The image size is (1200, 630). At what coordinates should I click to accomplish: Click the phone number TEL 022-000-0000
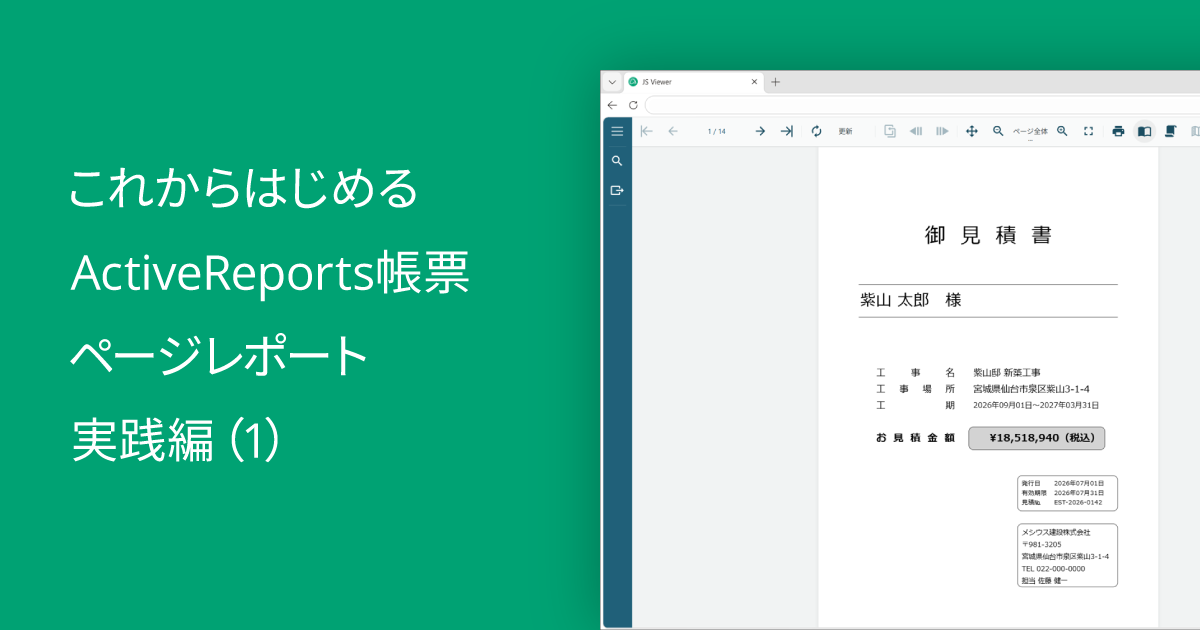[1053, 568]
